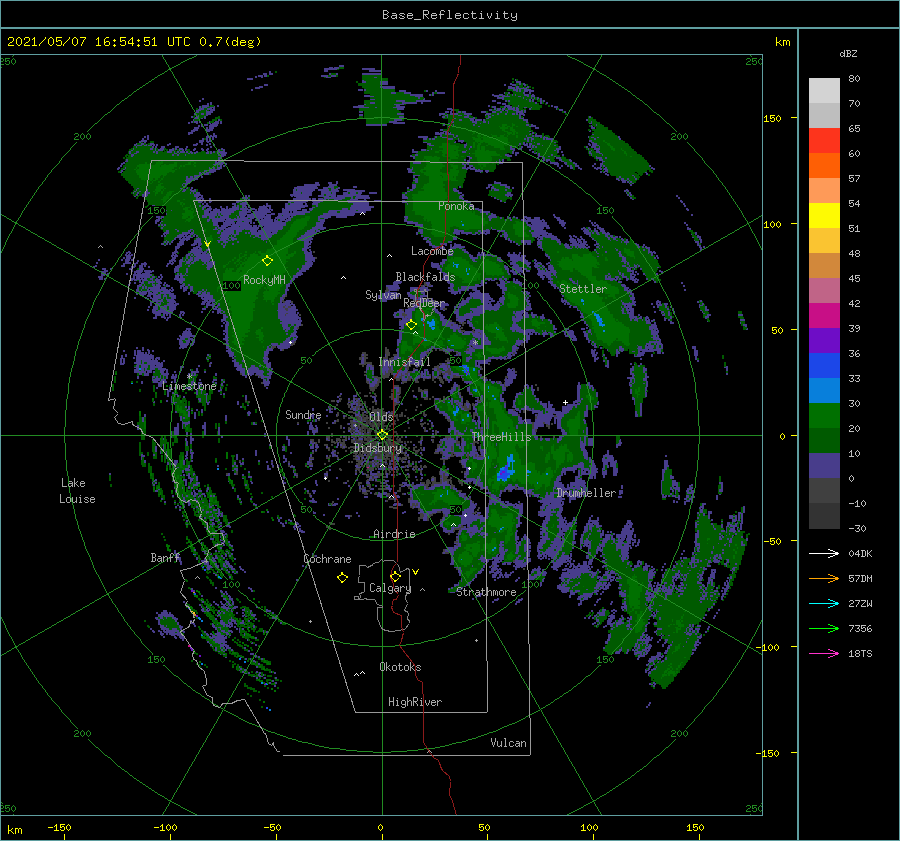Image resolution: width=900 pixels, height=841 pixels.
Task: Click the 04DK legend text
Action: tap(860, 553)
